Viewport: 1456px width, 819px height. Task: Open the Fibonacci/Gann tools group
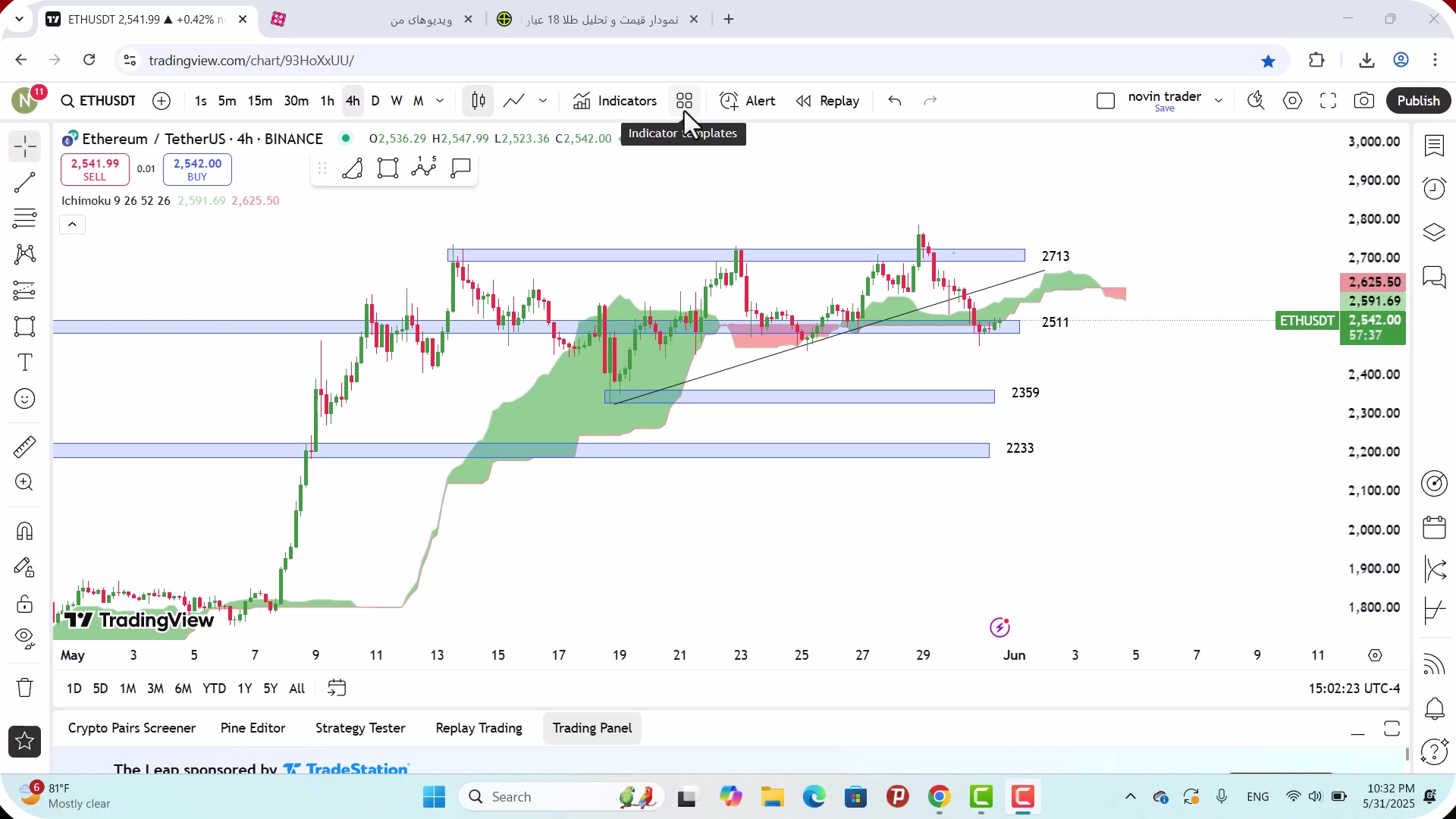tap(24, 218)
